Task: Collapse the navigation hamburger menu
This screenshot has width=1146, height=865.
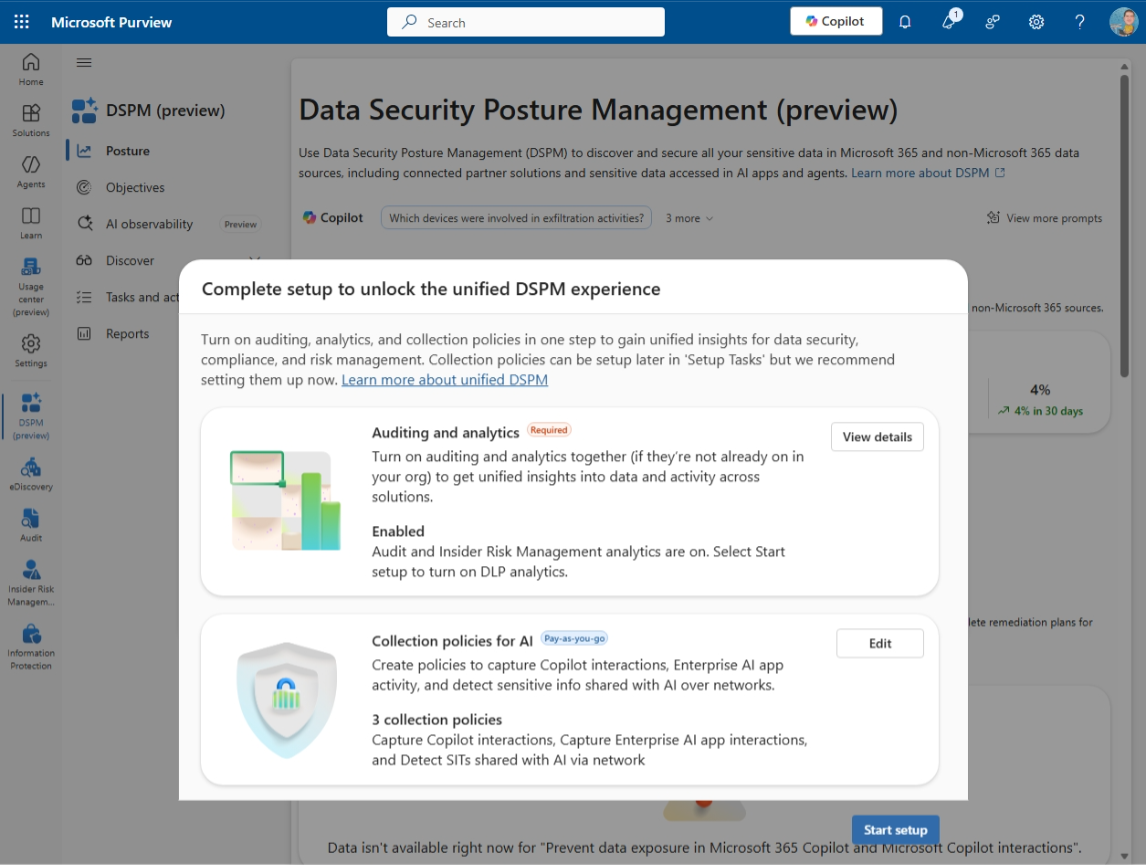Action: (x=84, y=62)
